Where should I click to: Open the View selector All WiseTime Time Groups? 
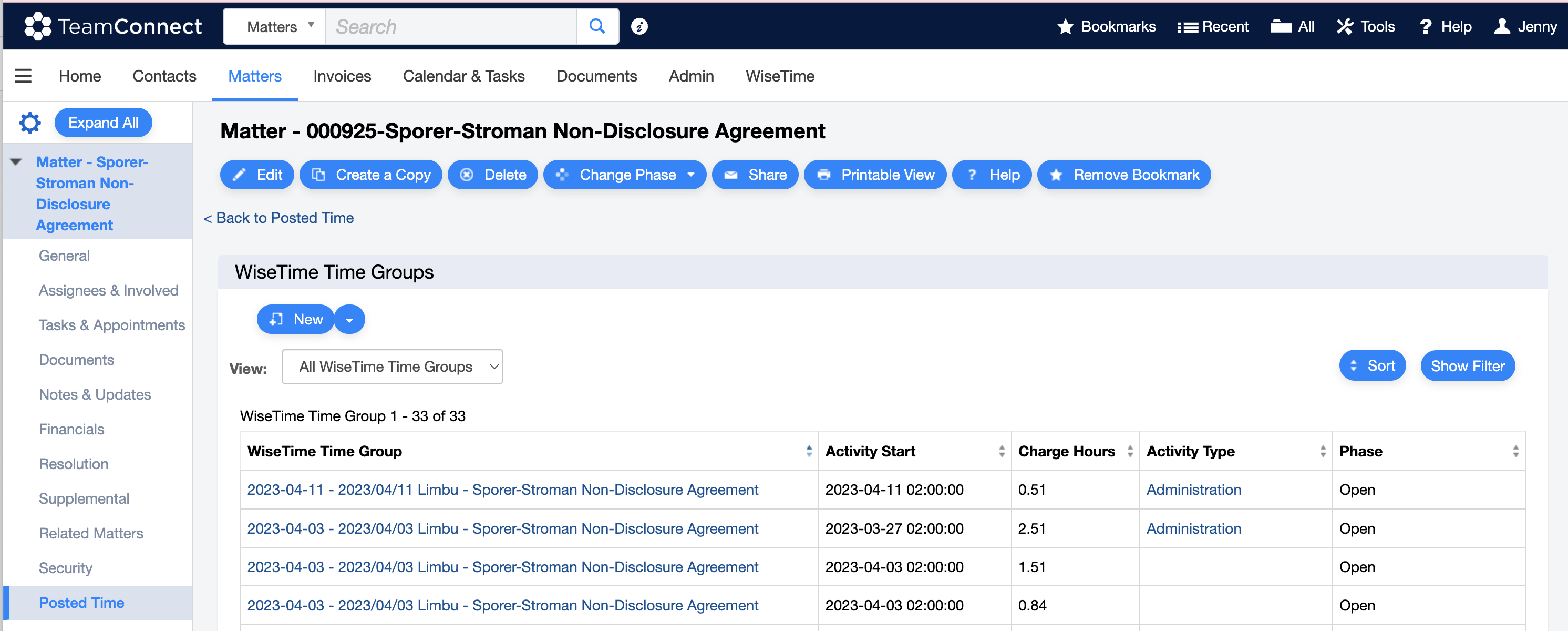pos(392,367)
